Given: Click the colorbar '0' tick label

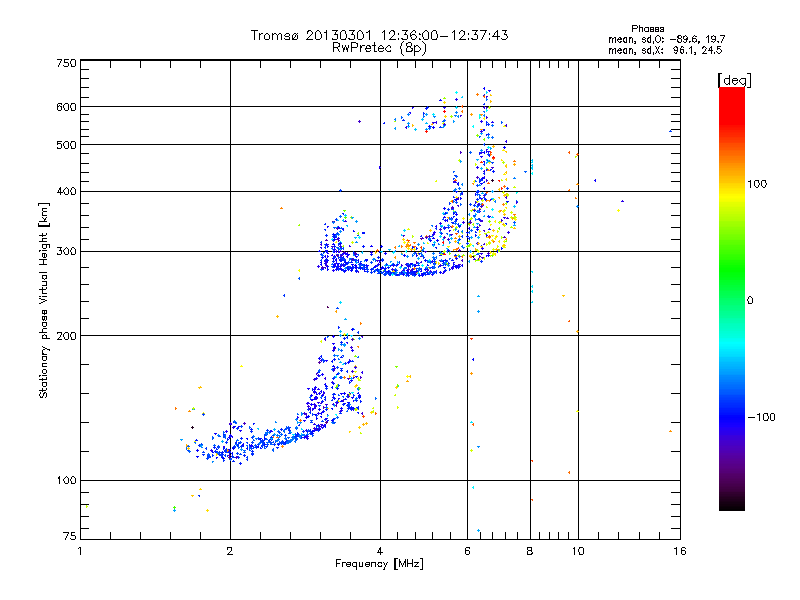Looking at the screenshot, I should [749, 301].
